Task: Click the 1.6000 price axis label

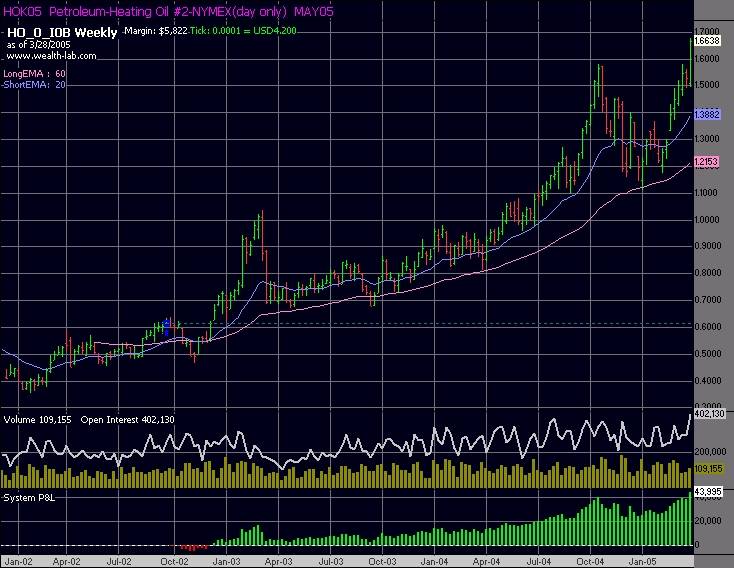Action: pos(707,59)
